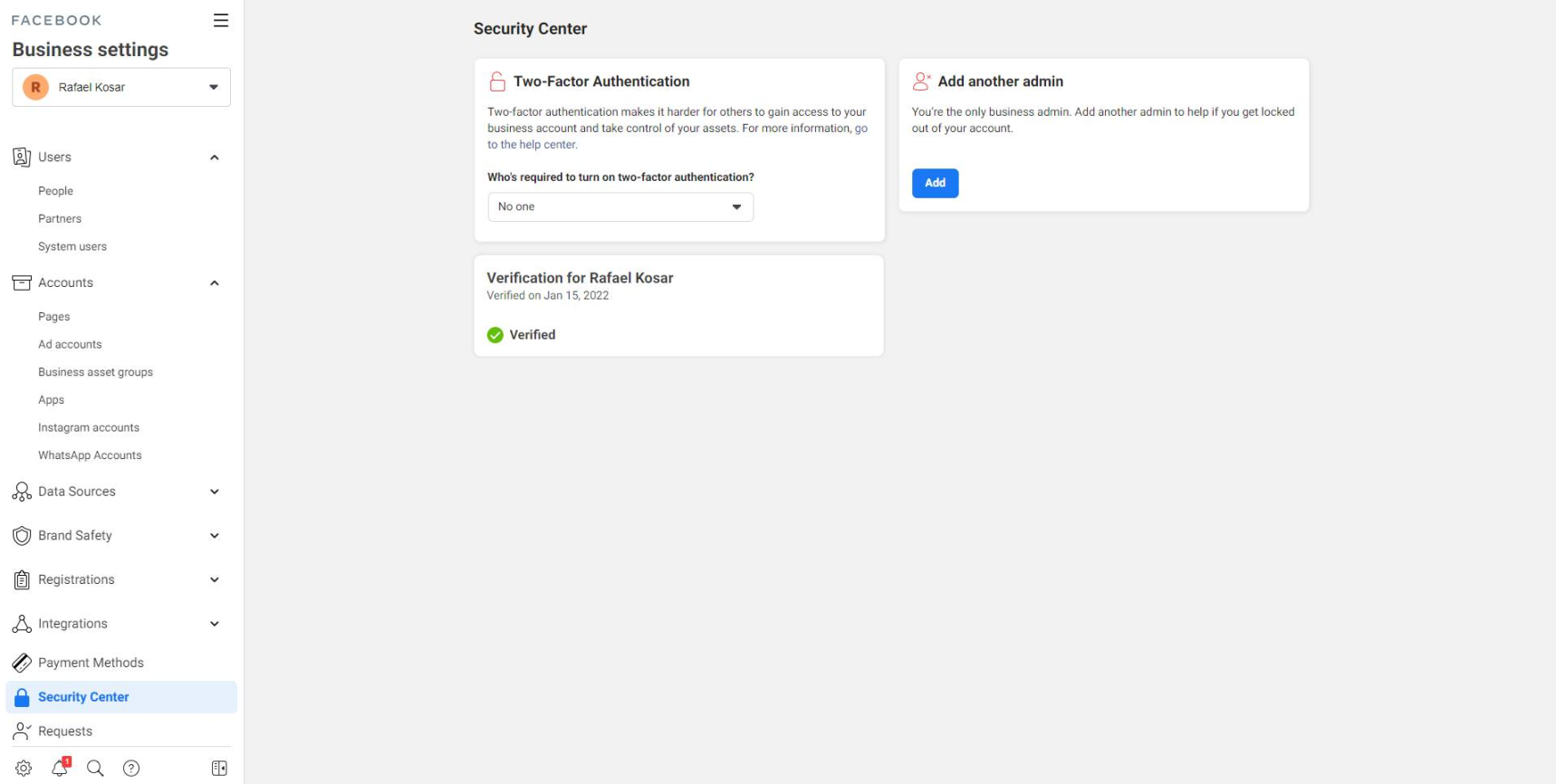This screenshot has height=784, width=1556.
Task: Expand the Integrations chevron
Action: pyautogui.click(x=215, y=624)
